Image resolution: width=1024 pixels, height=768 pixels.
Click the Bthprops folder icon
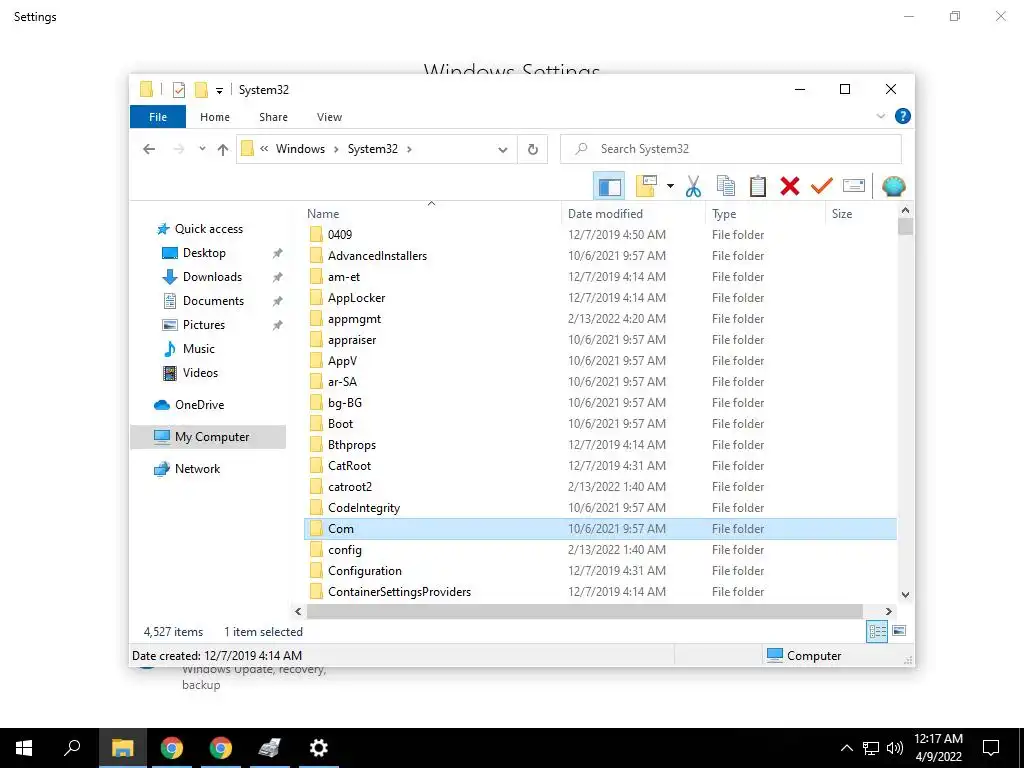[x=316, y=445]
